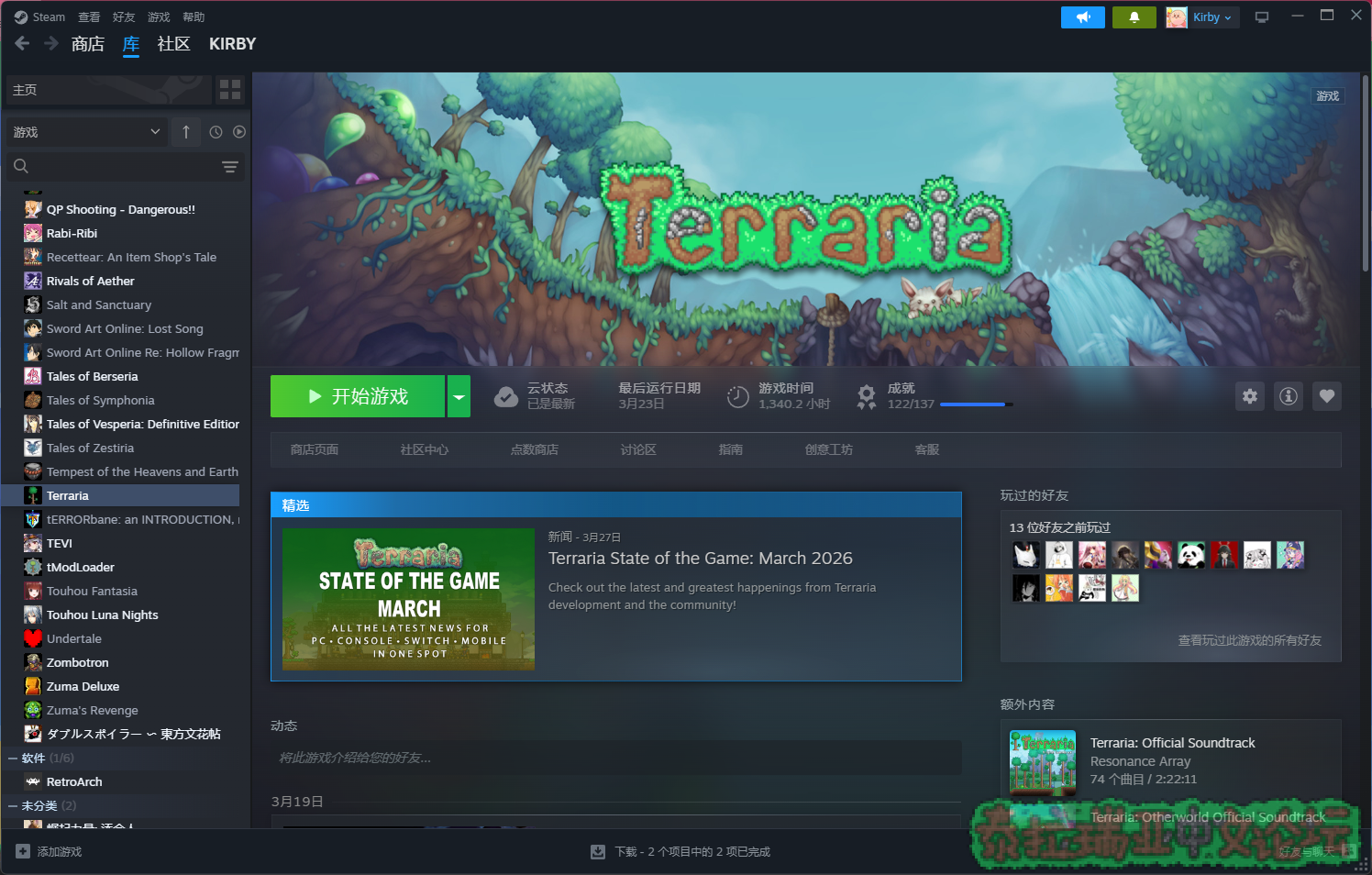1372x875 pixels.
Task: Open 查看玩过此游戏的所有好友 link
Action: [x=1249, y=640]
